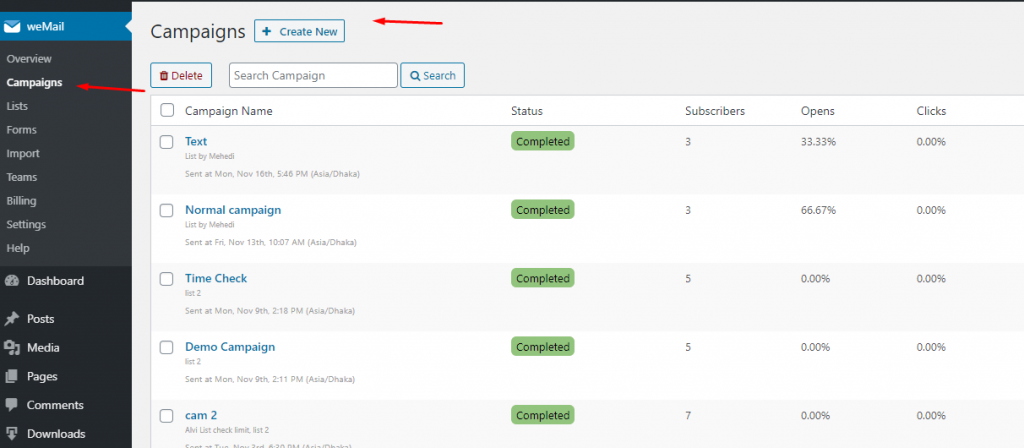Image resolution: width=1024 pixels, height=448 pixels.
Task: Open the Media menu label
Action: (x=43, y=347)
